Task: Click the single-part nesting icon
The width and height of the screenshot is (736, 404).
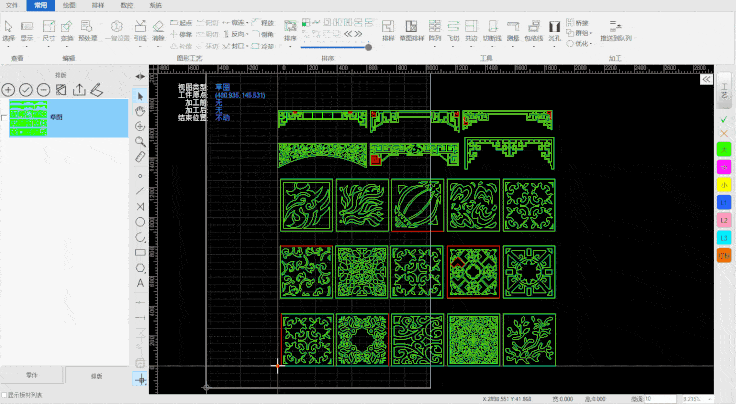Action: tap(412, 30)
